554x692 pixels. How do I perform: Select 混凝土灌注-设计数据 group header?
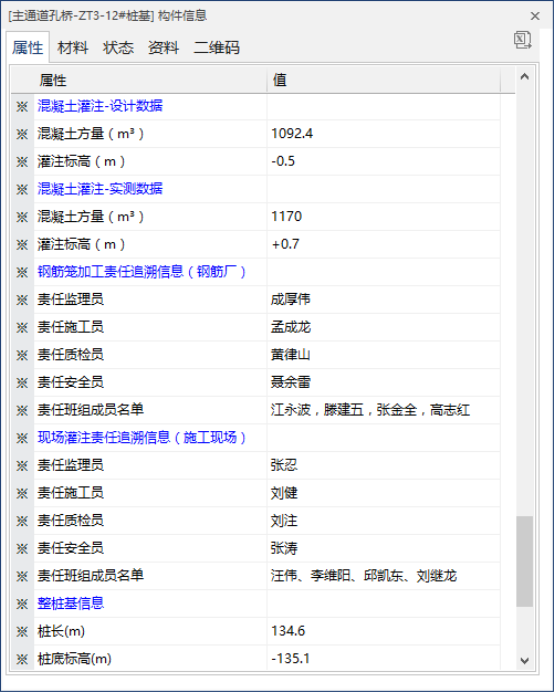[100, 106]
